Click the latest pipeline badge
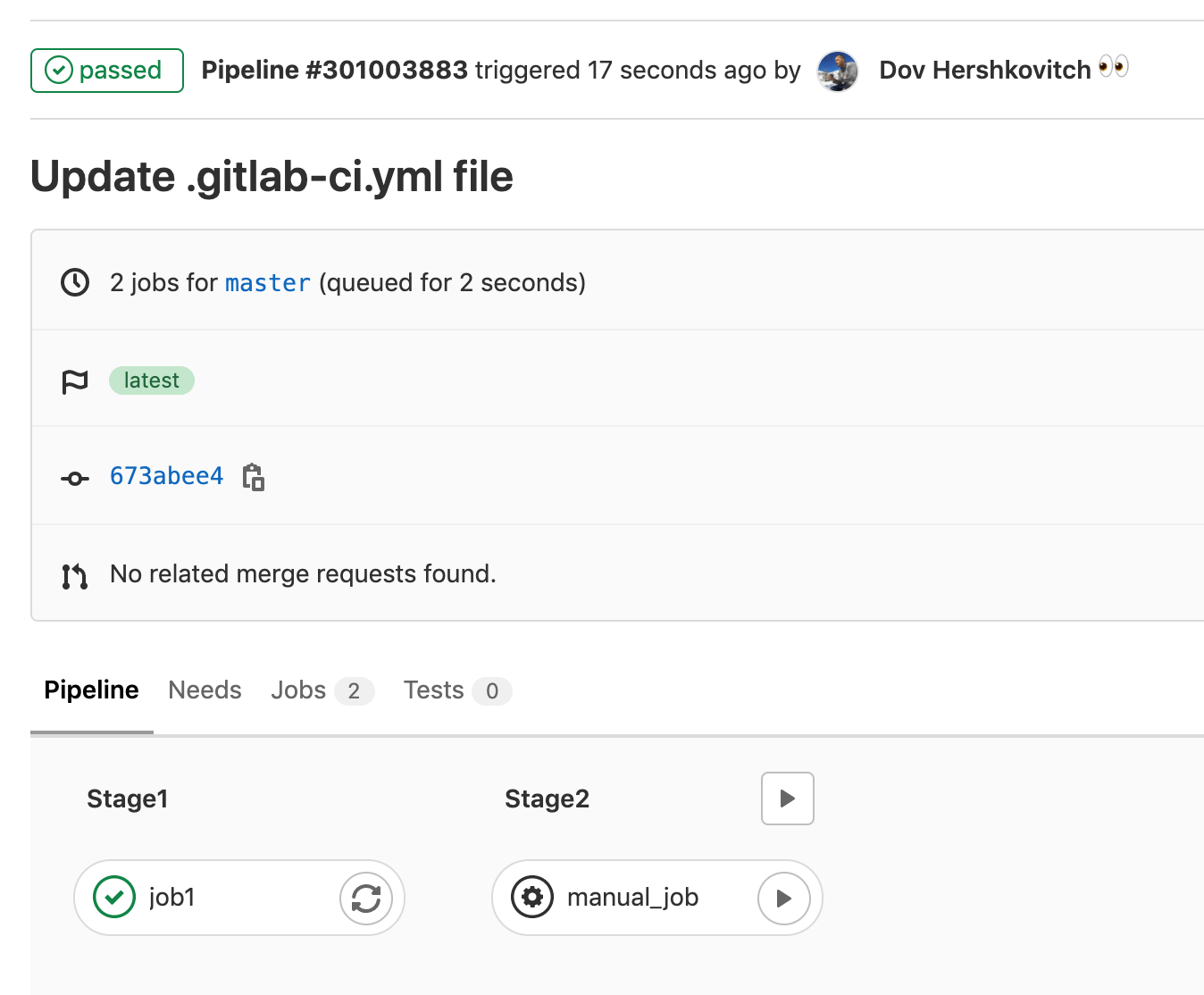Screen dimensions: 1204x995 (152, 380)
